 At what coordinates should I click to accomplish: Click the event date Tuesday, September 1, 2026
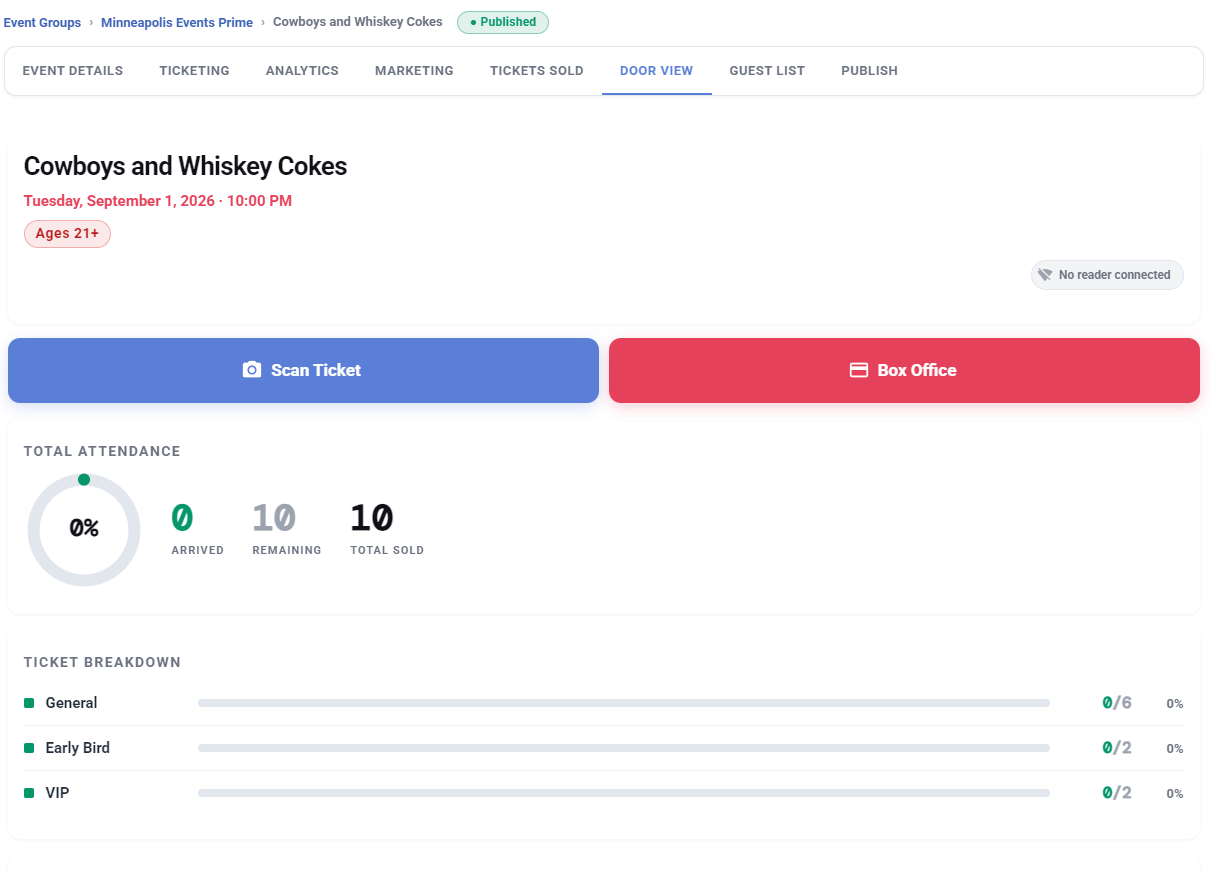[x=158, y=201]
